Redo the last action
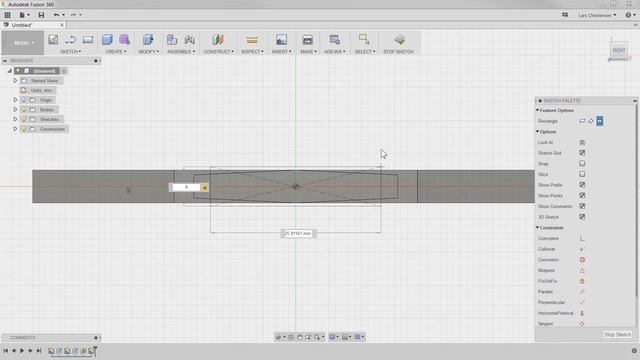640x360 pixels. 73,15
